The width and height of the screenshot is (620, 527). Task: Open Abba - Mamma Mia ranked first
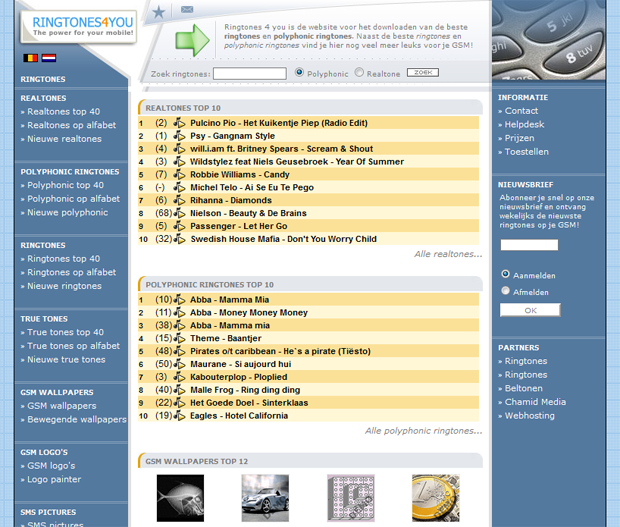(229, 300)
